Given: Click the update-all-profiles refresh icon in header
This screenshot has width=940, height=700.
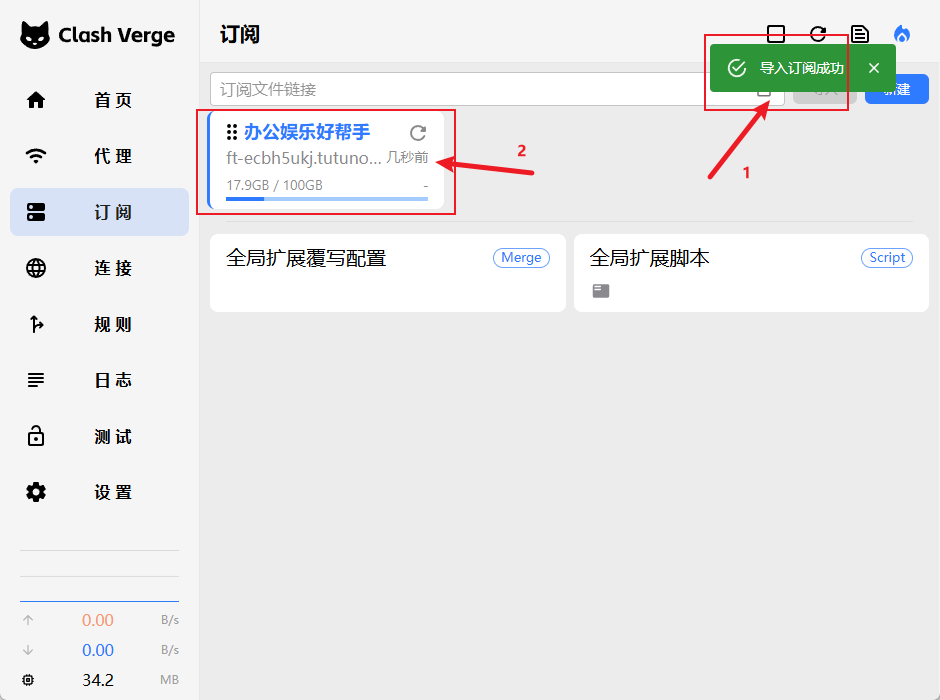Looking at the screenshot, I should coord(818,34).
